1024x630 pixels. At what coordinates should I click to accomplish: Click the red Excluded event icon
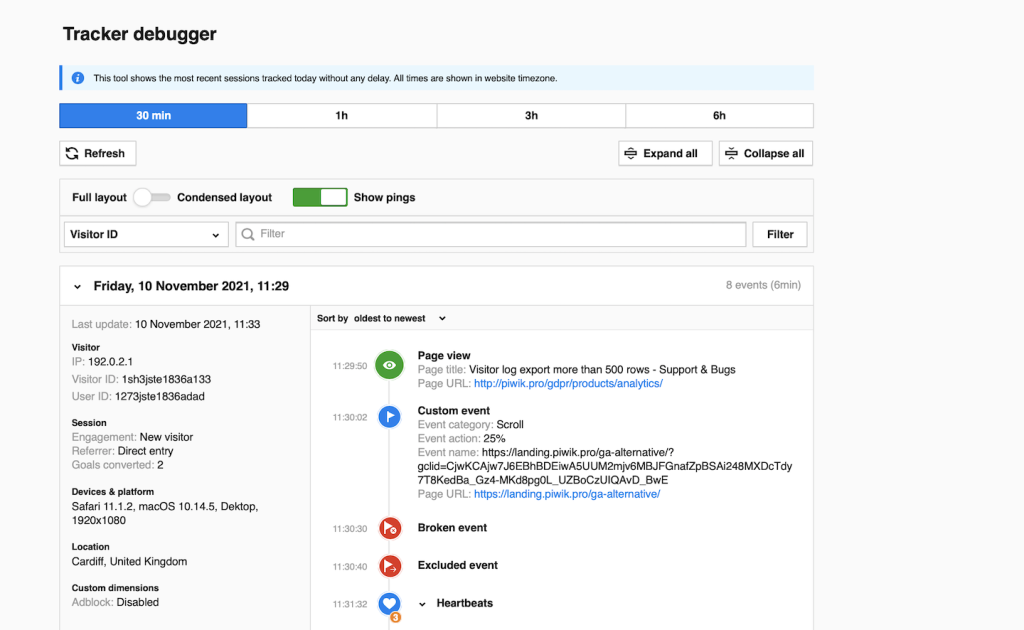390,566
